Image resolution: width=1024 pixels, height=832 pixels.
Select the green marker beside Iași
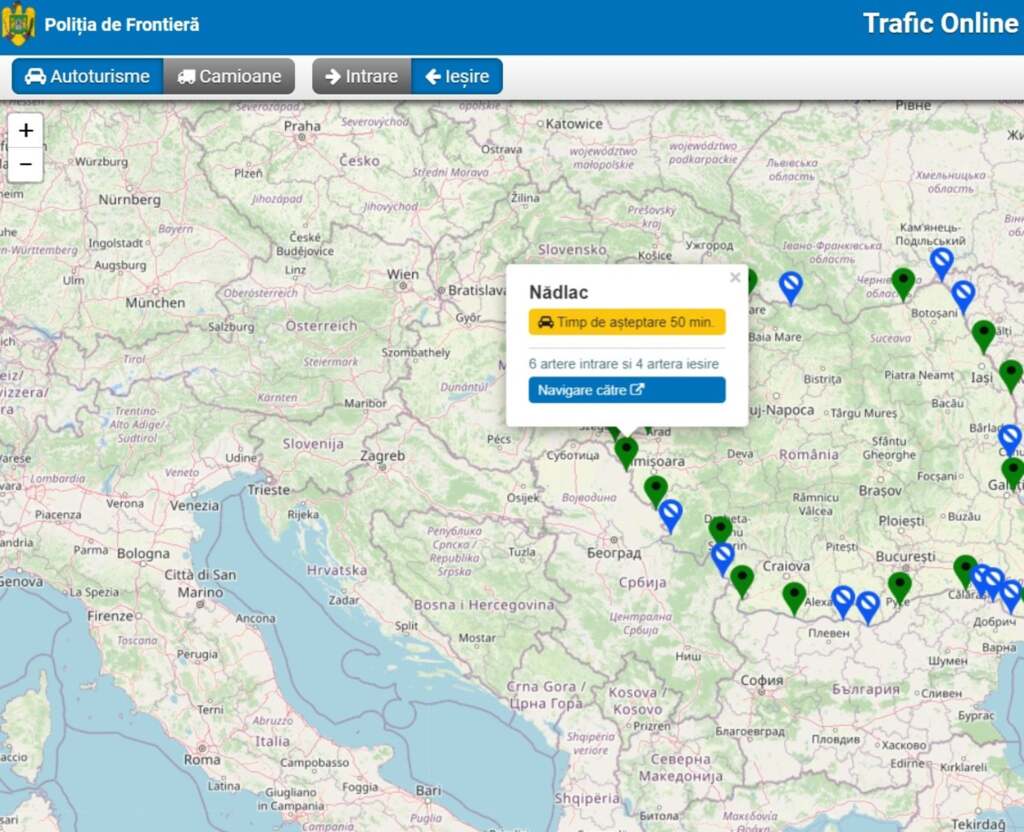1010,374
